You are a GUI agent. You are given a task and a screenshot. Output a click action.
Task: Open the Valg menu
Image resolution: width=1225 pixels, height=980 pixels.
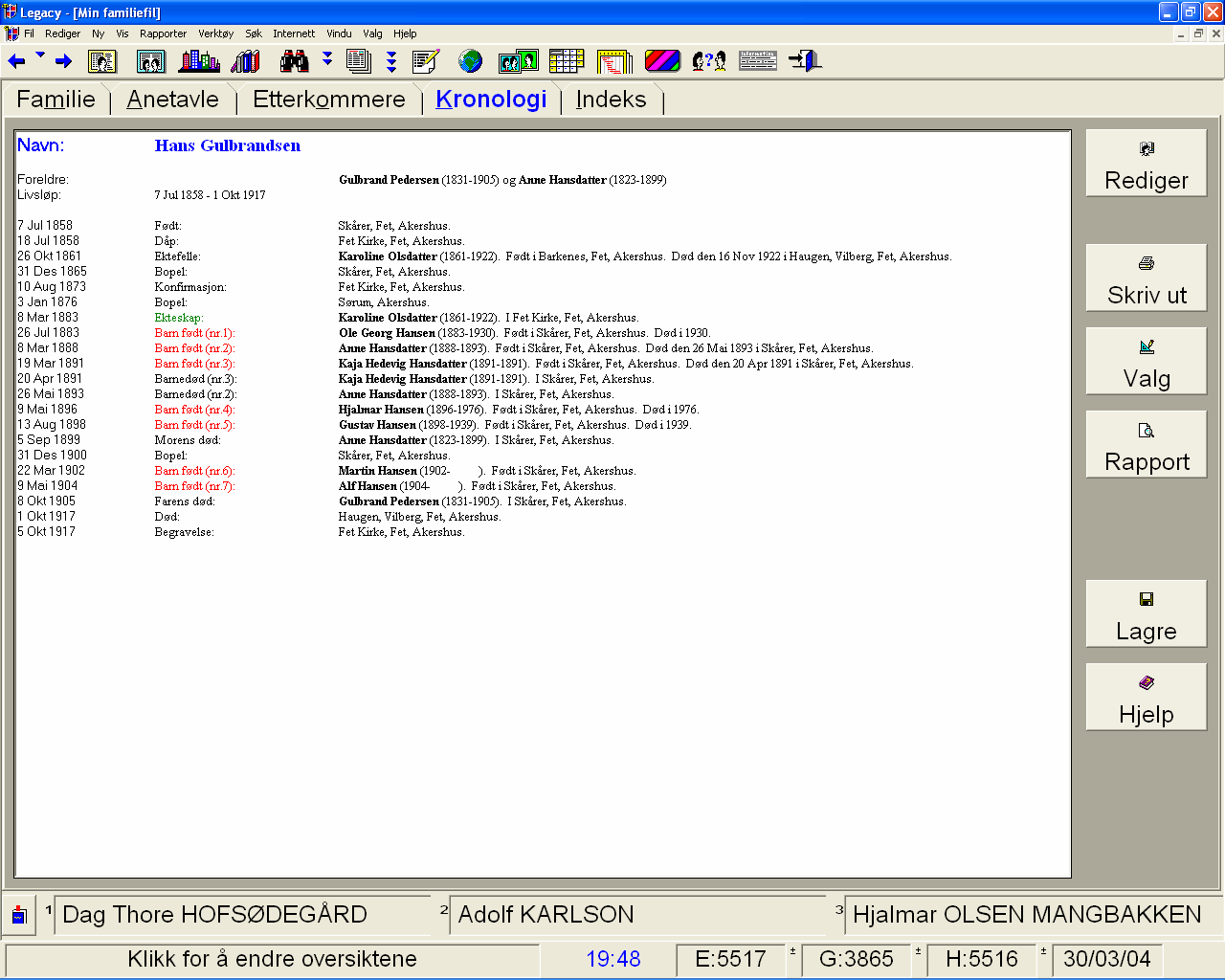pyautogui.click(x=372, y=33)
